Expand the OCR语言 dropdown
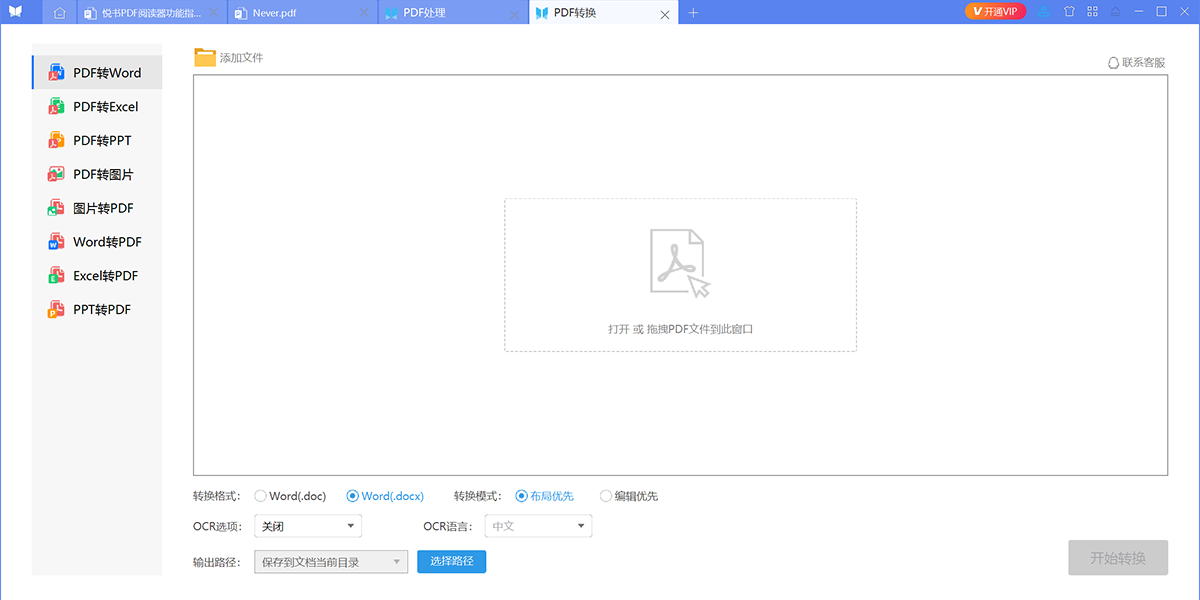The height and width of the screenshot is (600, 1200). click(538, 525)
